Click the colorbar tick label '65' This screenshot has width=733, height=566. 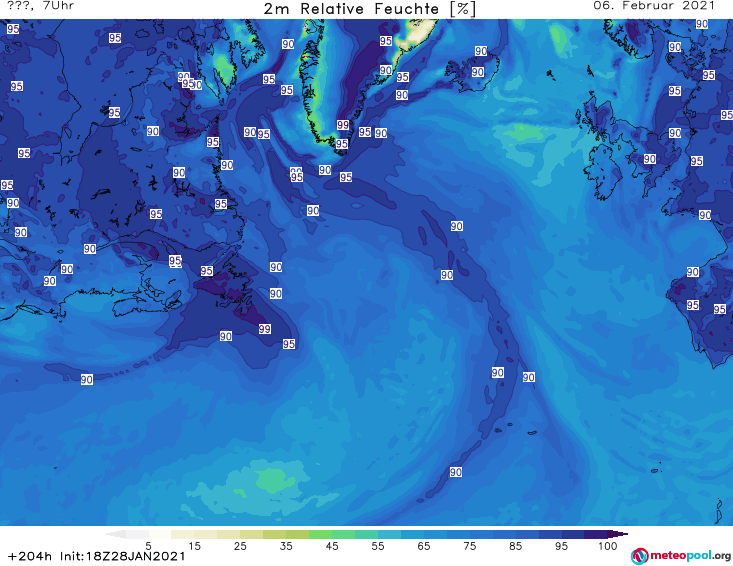[424, 546]
